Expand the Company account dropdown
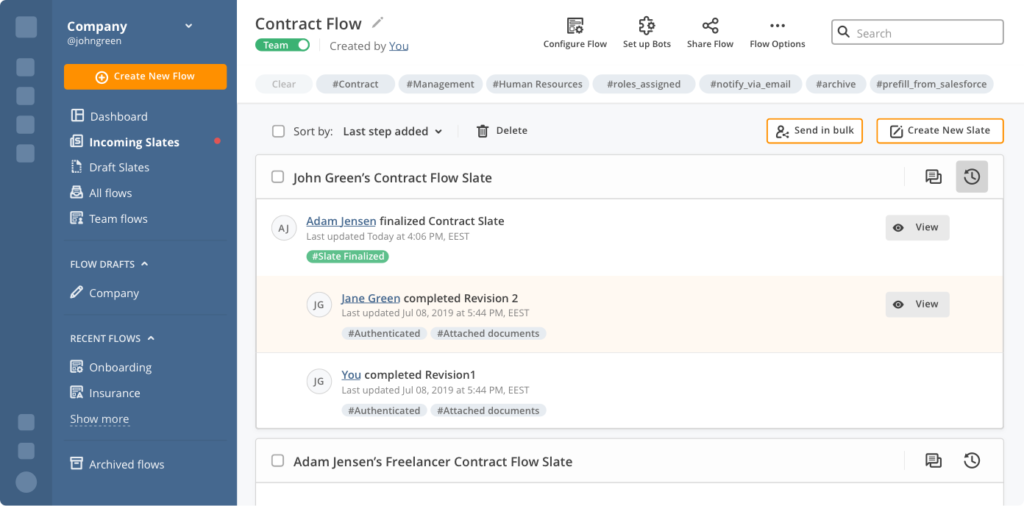Image resolution: width=1024 pixels, height=506 pixels. pyautogui.click(x=188, y=26)
